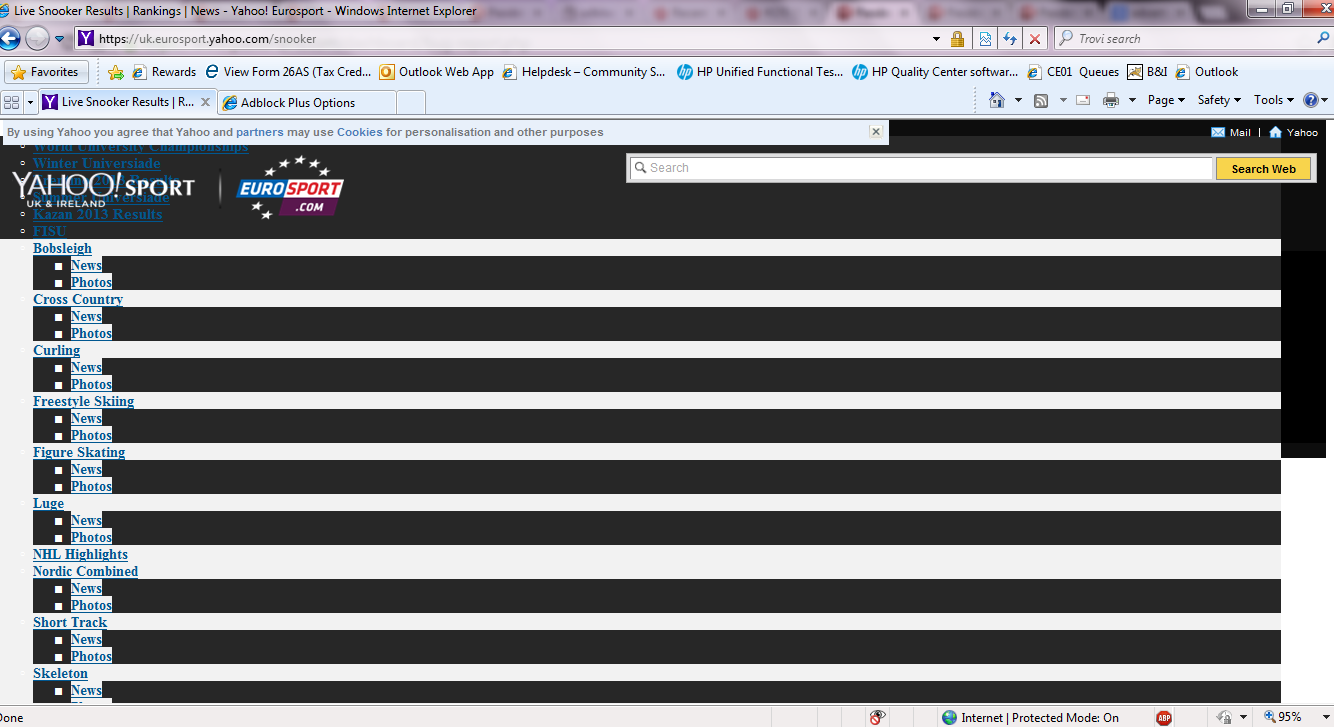Click the Read Mail envelope icon
Screen dimensions: 1334x727
pyautogui.click(x=1083, y=100)
